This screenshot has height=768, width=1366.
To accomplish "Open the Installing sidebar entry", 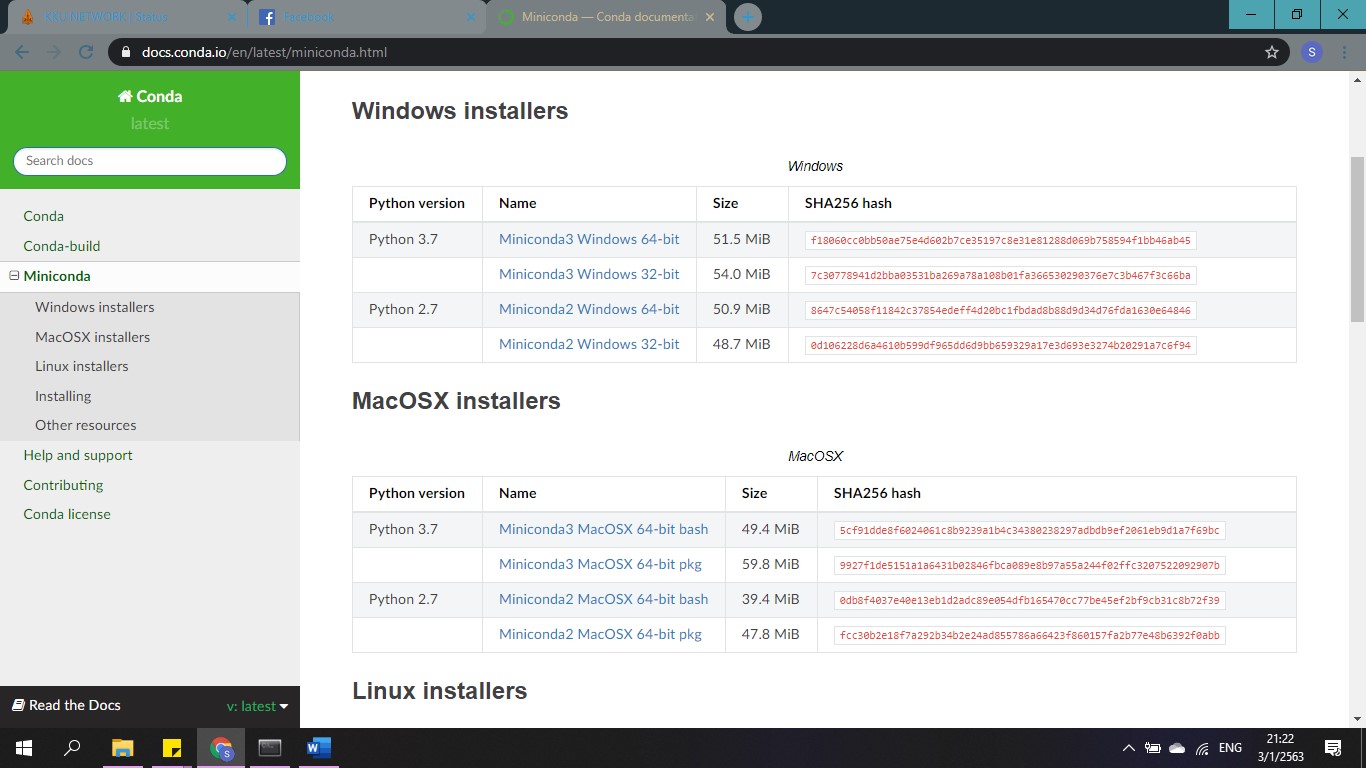I will click(63, 396).
